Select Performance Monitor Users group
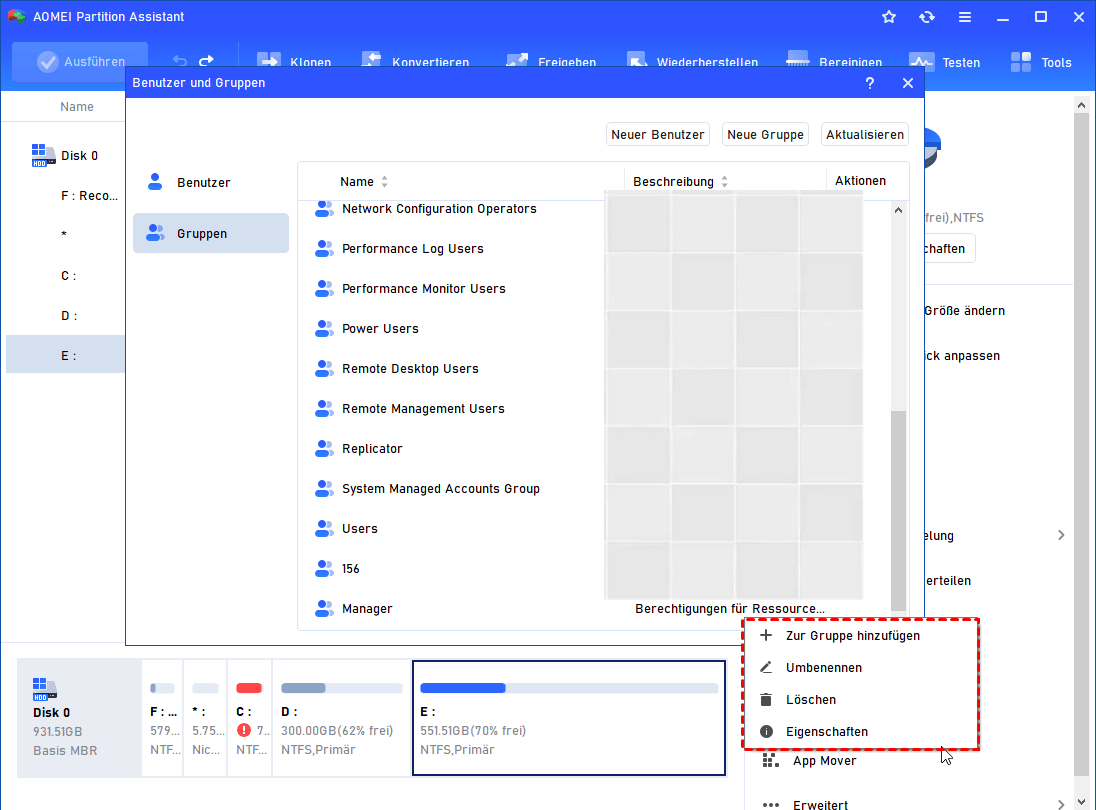This screenshot has width=1096, height=810. (x=424, y=289)
